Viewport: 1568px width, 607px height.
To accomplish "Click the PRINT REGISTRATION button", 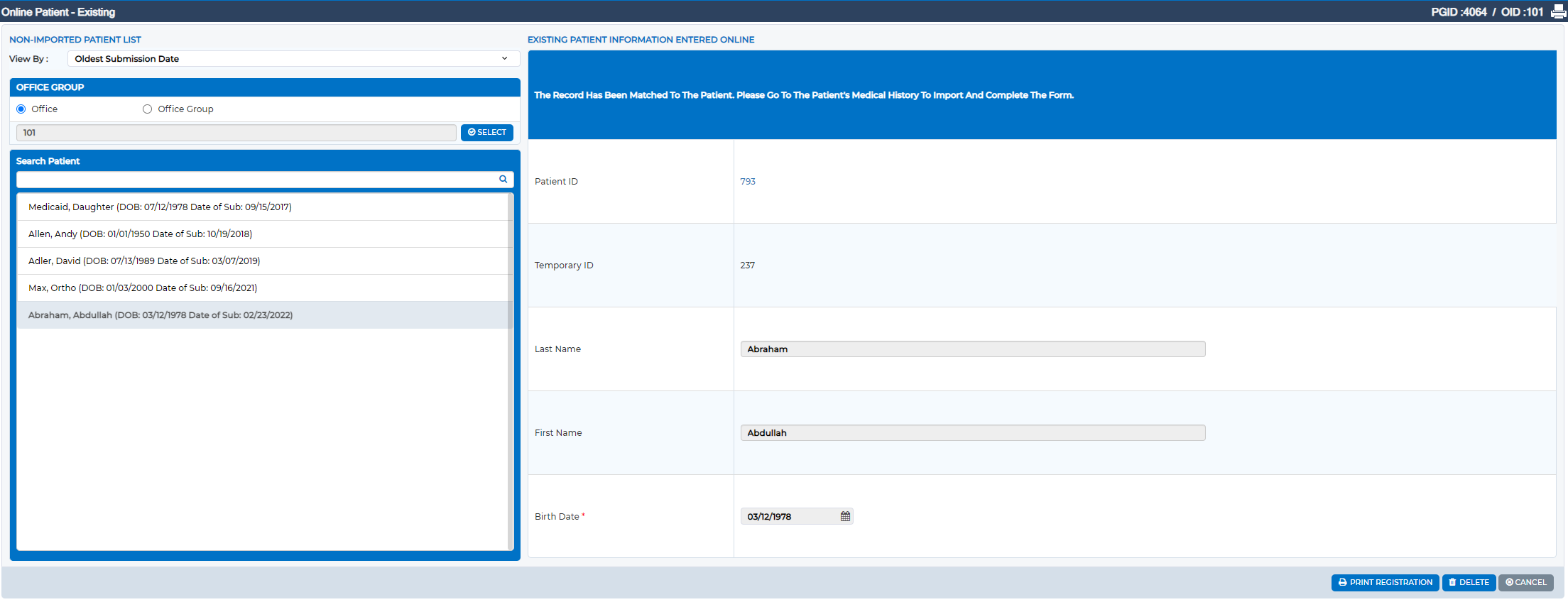I will coord(1385,582).
